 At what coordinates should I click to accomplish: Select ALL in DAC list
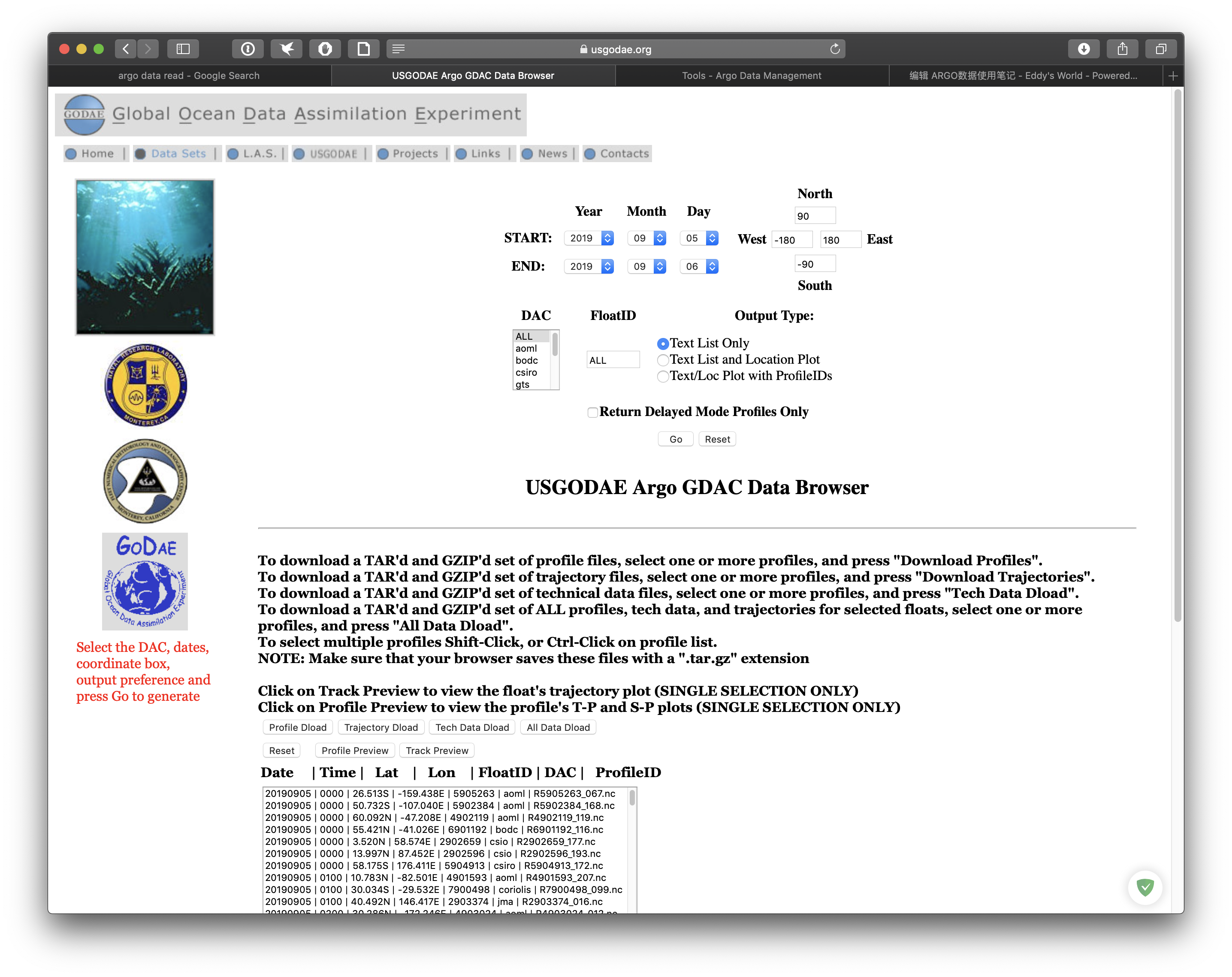[x=531, y=337]
